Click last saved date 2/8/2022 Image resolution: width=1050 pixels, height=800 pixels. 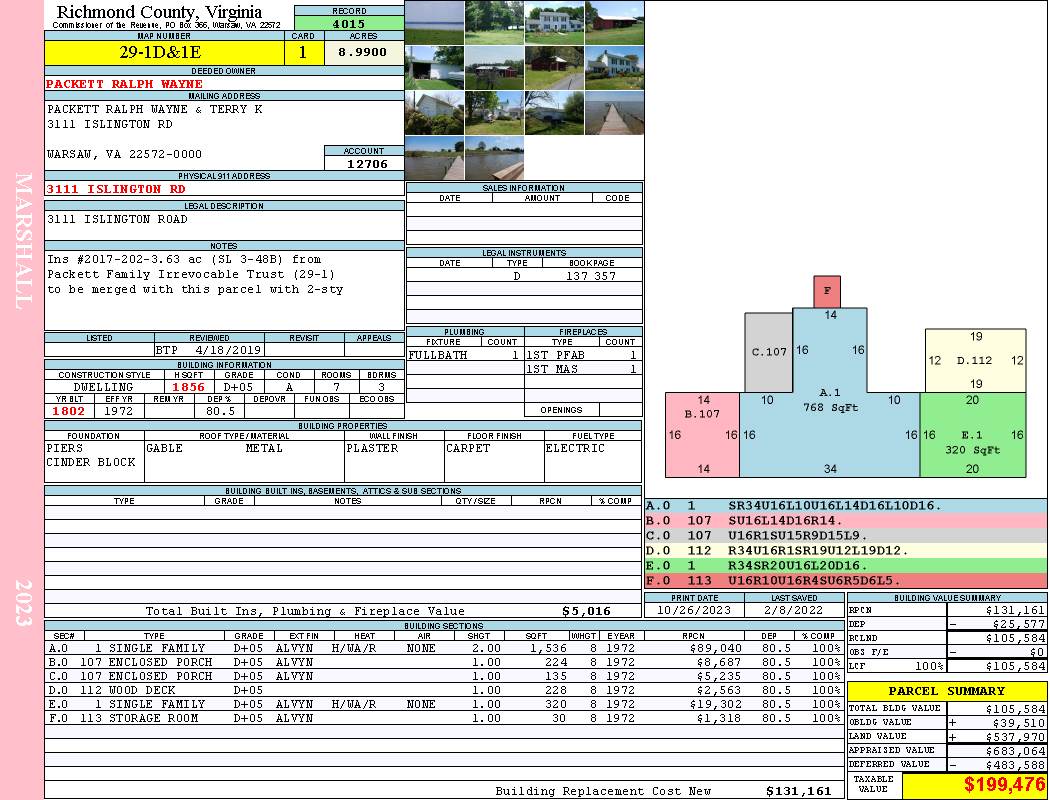794,610
